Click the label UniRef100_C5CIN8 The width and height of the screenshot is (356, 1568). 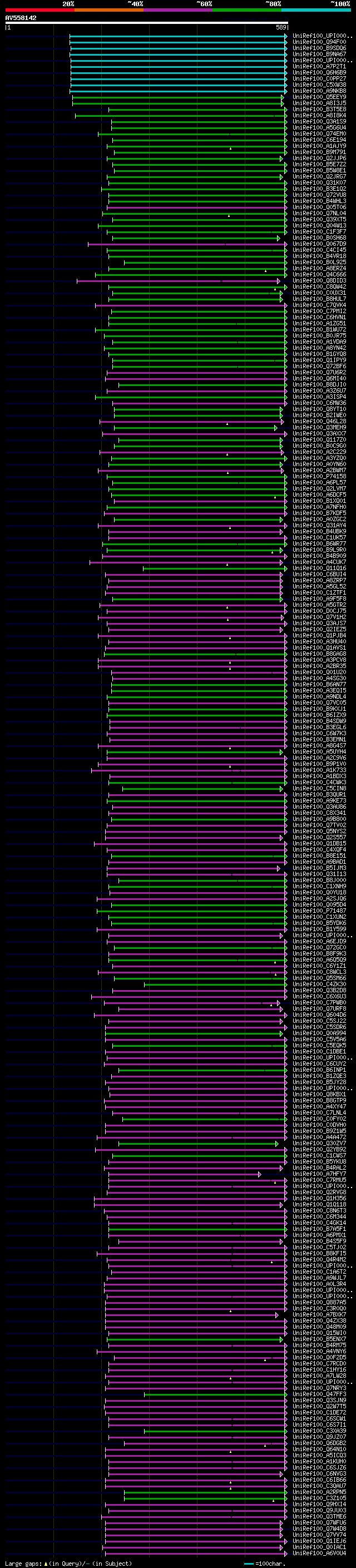tap(319, 788)
